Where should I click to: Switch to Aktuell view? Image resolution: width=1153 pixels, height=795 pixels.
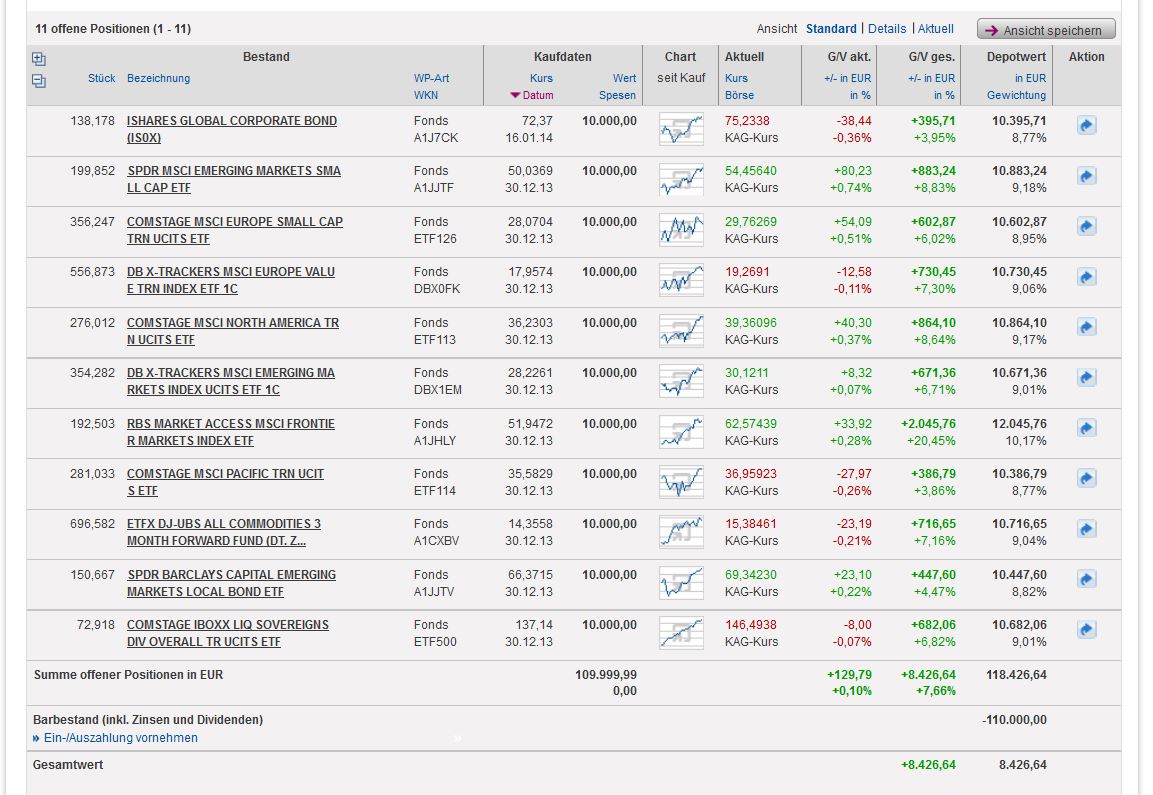936,29
